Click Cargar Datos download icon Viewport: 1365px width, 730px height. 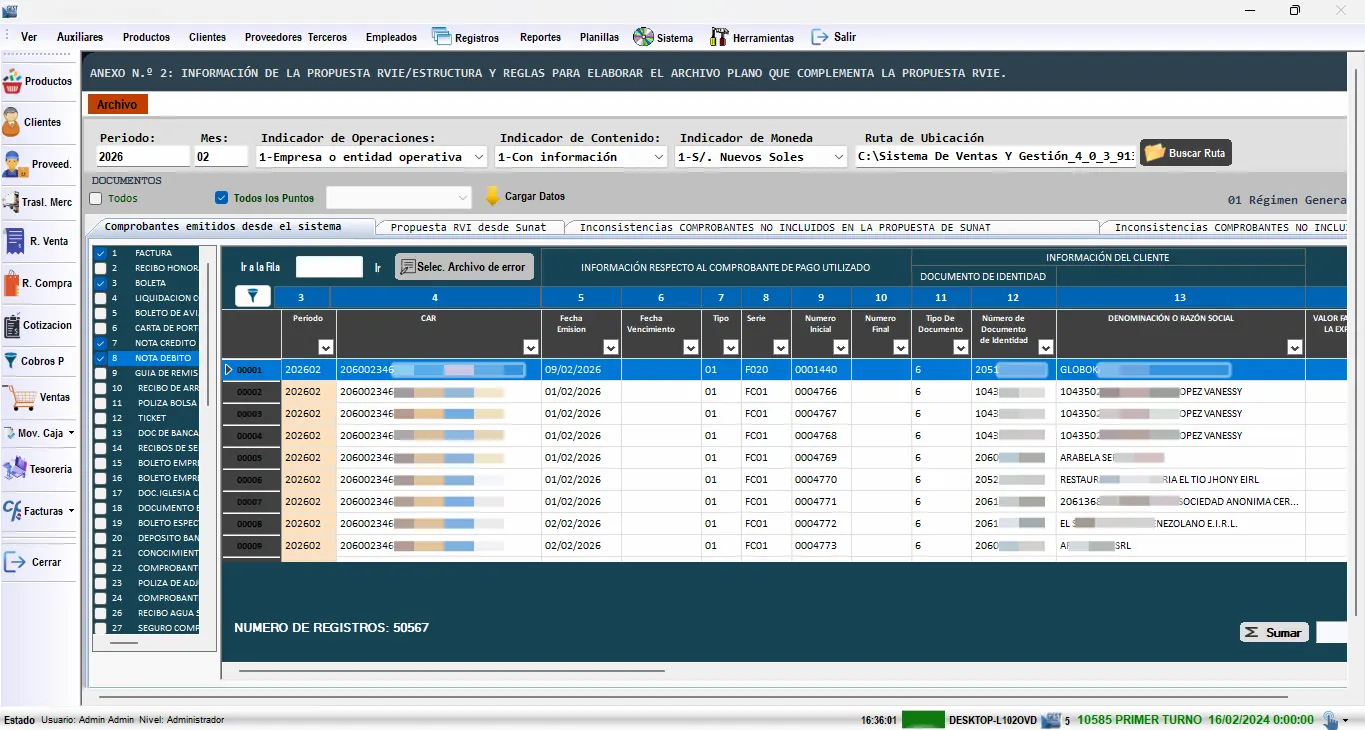(492, 196)
